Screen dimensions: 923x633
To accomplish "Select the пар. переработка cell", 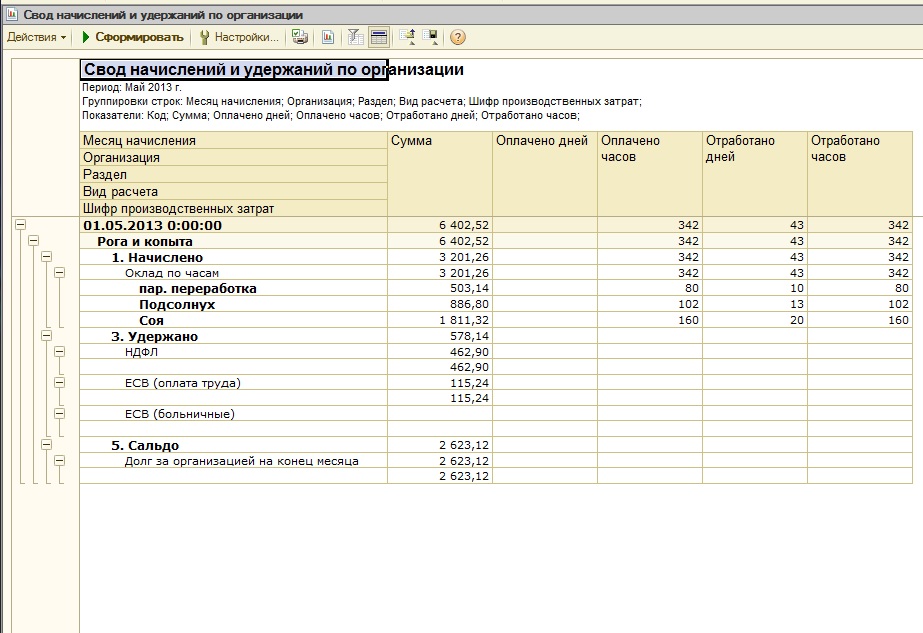I will [234, 289].
